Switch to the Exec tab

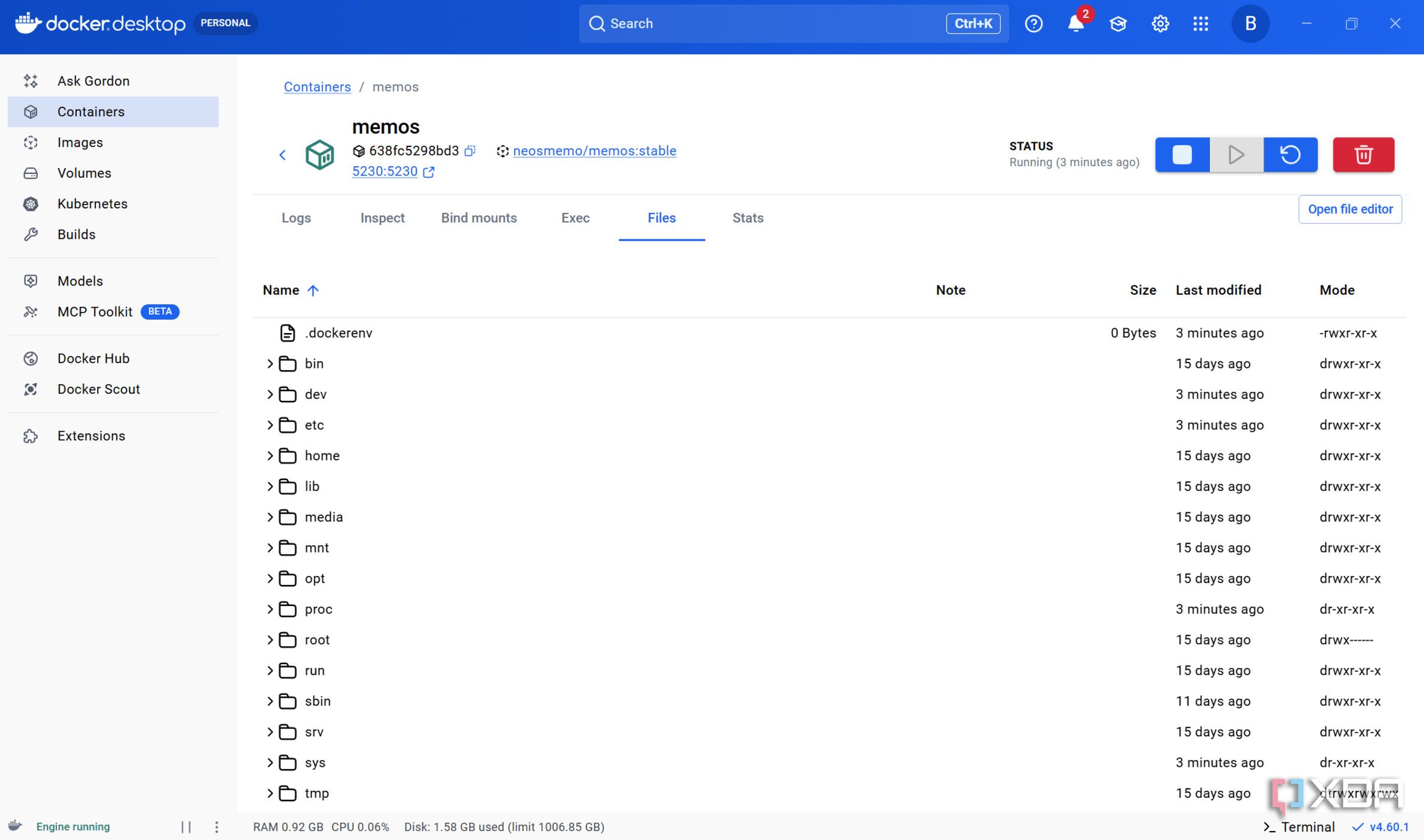tap(575, 218)
